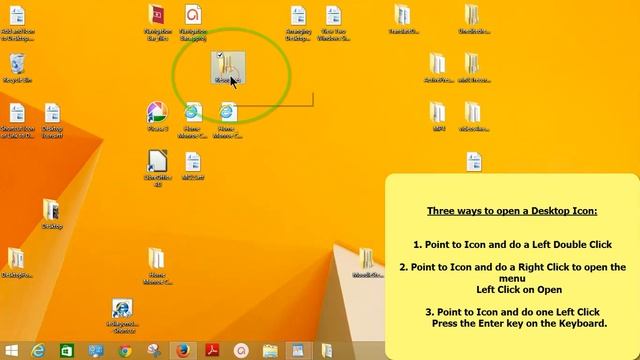The width and height of the screenshot is (640, 360).
Task: Select the red folder icon on desktop
Action: pyautogui.click(x=157, y=22)
